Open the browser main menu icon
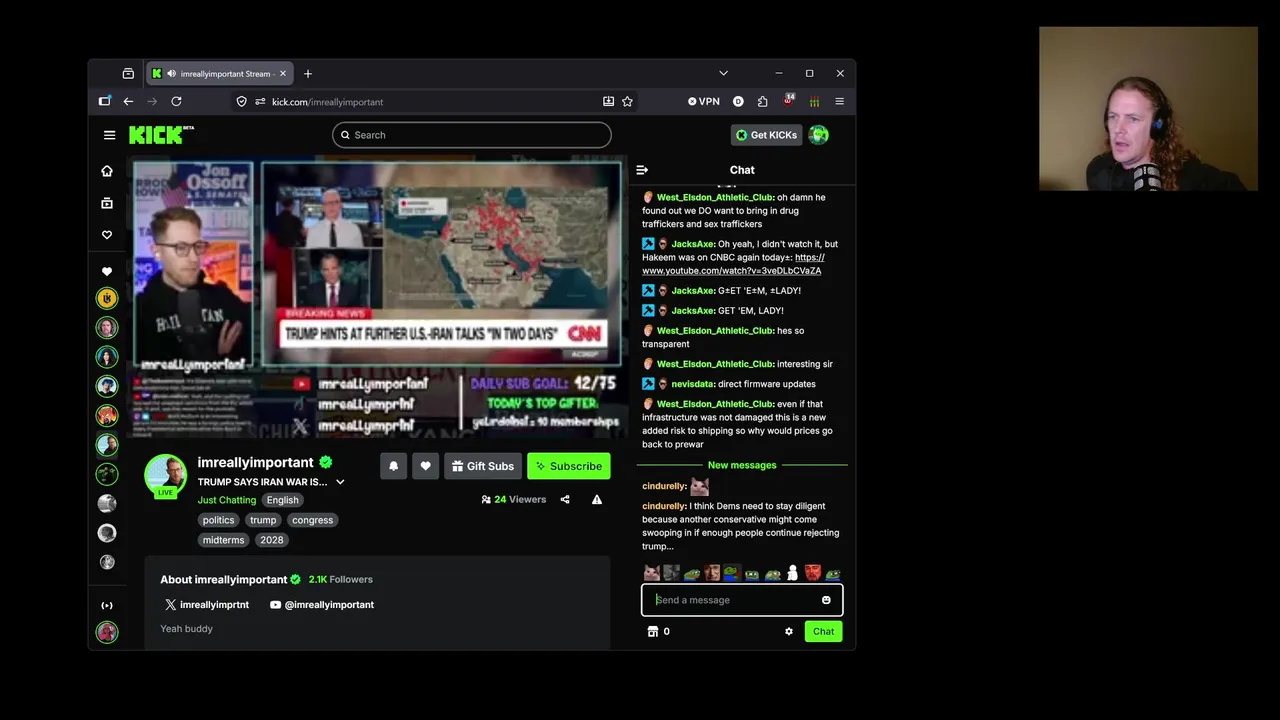The width and height of the screenshot is (1280, 720). point(840,101)
